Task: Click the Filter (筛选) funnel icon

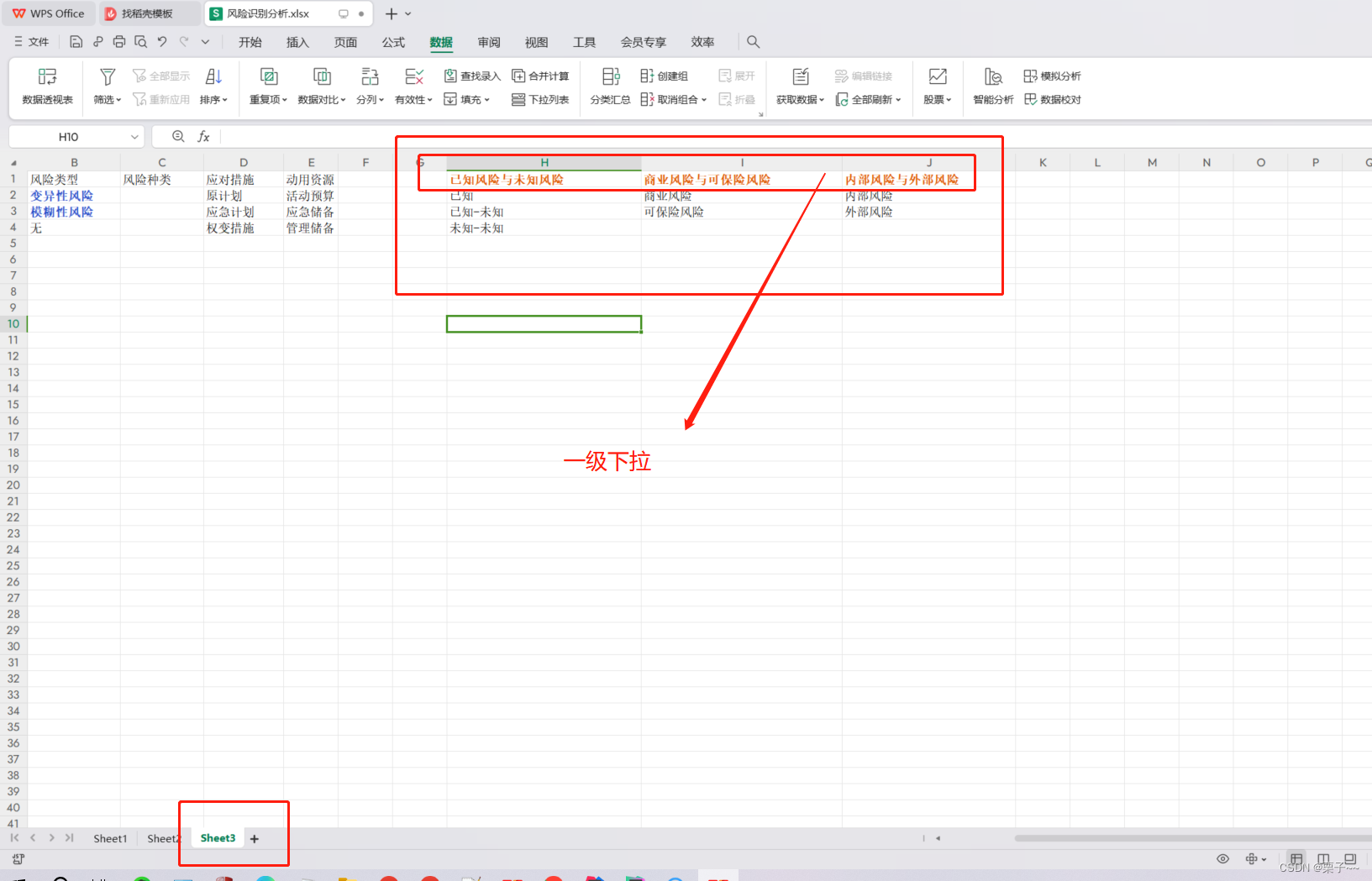Action: pyautogui.click(x=108, y=77)
